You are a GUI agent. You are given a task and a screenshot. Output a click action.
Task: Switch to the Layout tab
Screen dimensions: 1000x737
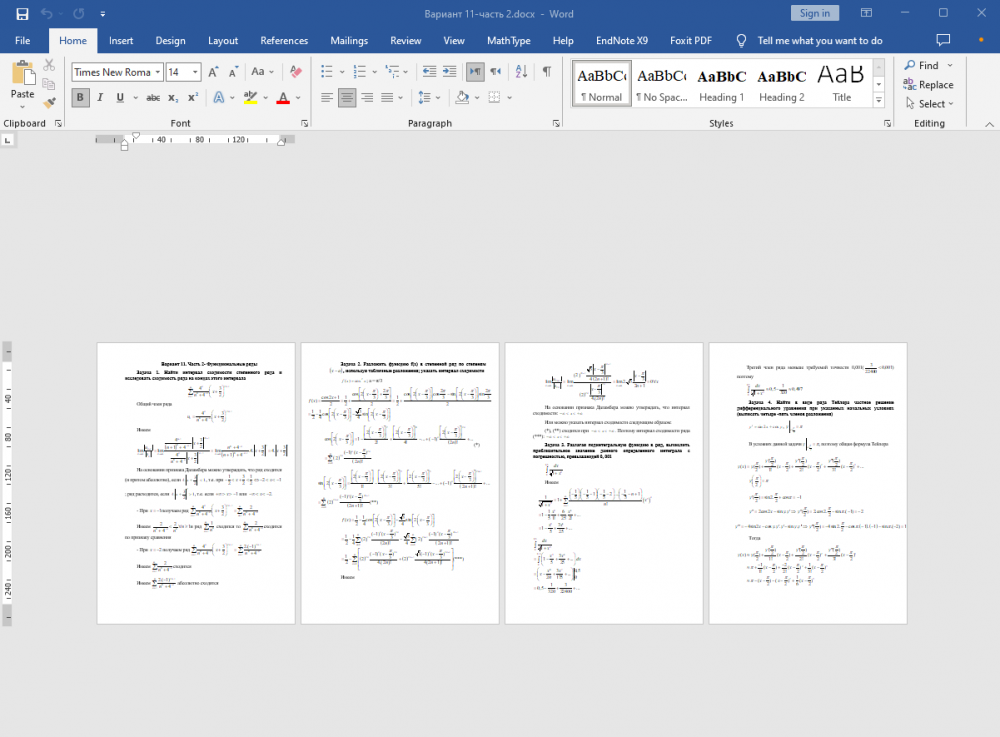(223, 40)
